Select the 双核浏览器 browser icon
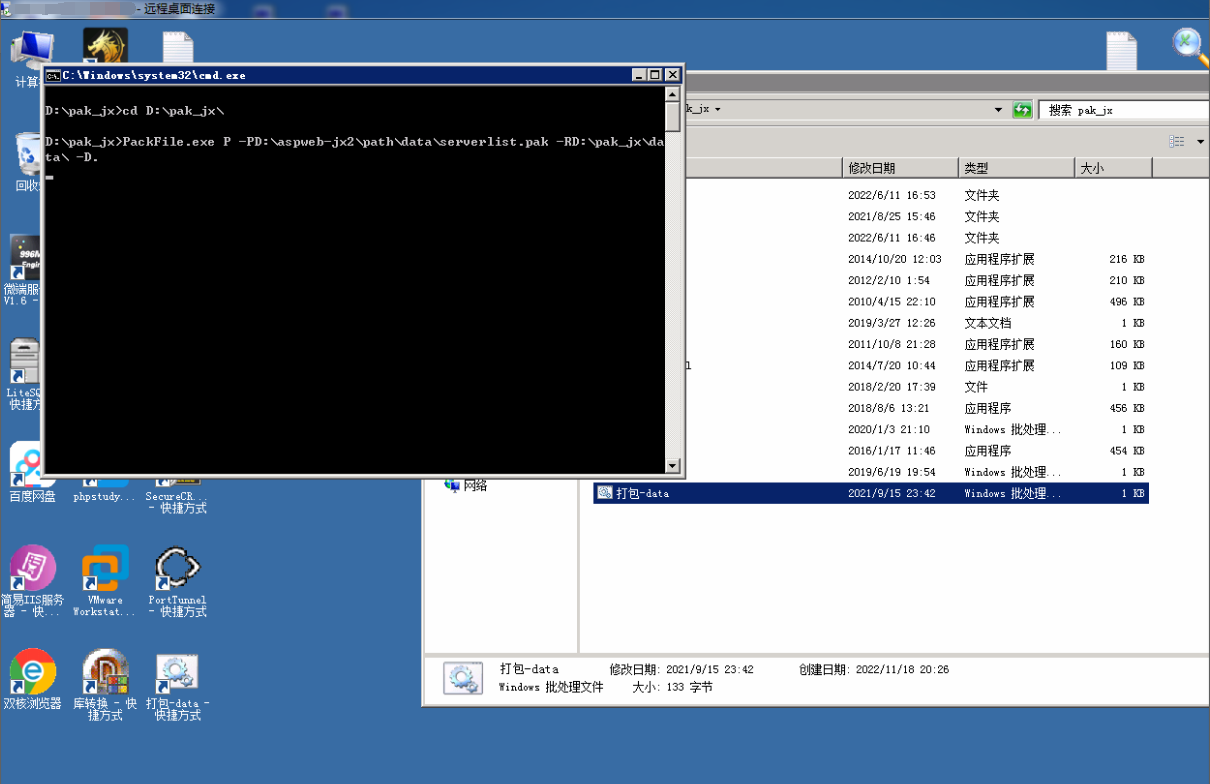The image size is (1210, 784). [32, 673]
